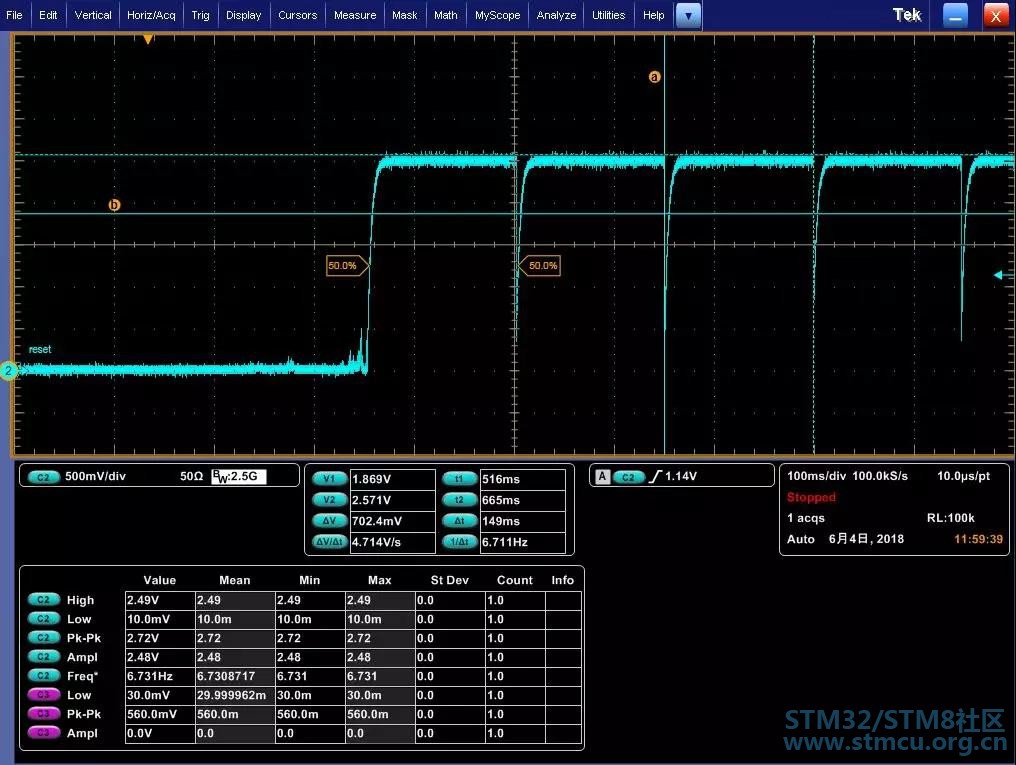Expand the menu bar mode dropdown arrow
This screenshot has height=765, width=1016.
tap(689, 15)
